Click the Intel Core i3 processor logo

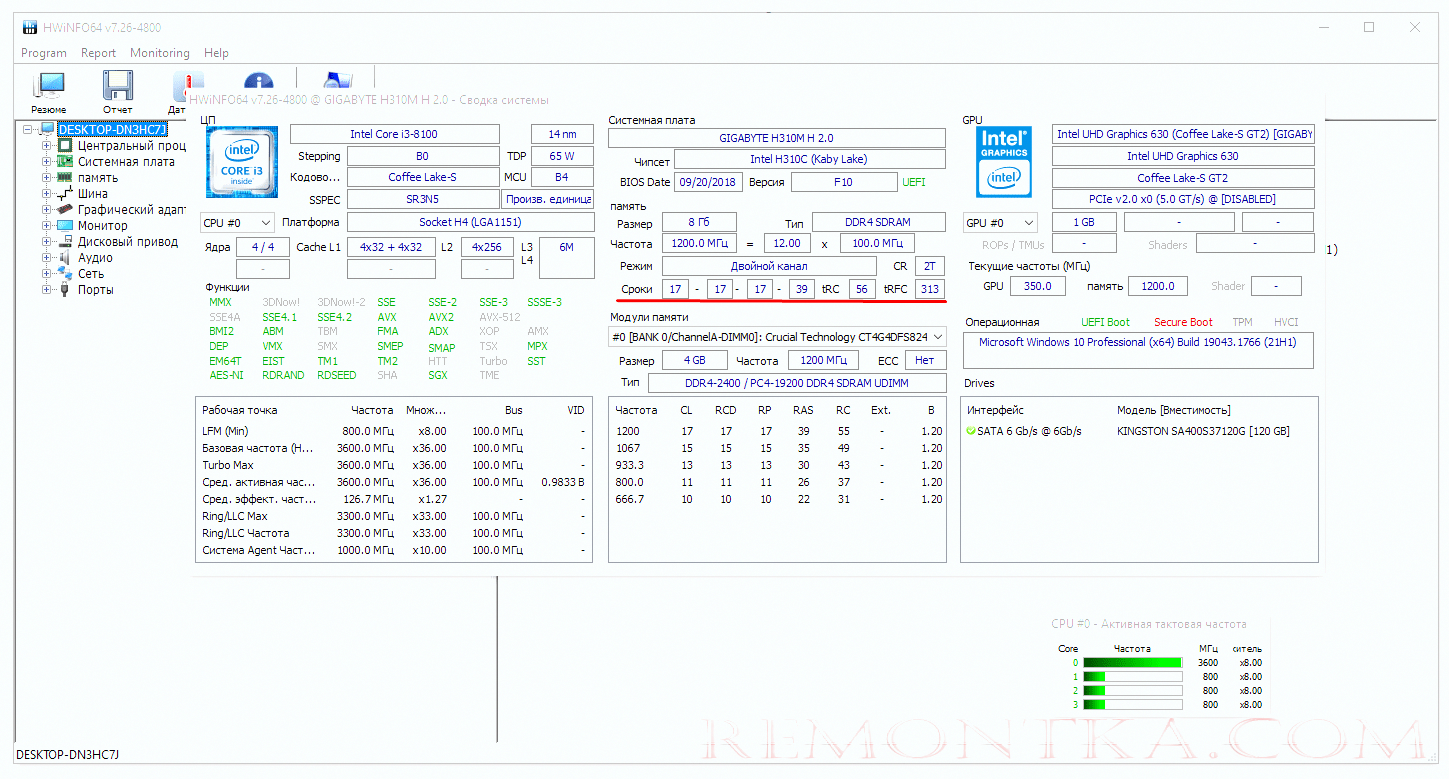click(x=241, y=163)
